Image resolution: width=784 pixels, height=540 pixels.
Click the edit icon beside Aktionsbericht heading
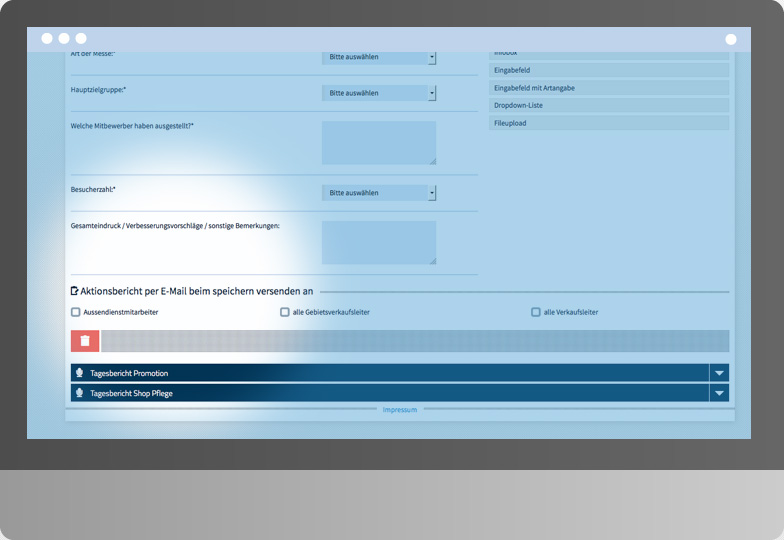click(x=74, y=291)
